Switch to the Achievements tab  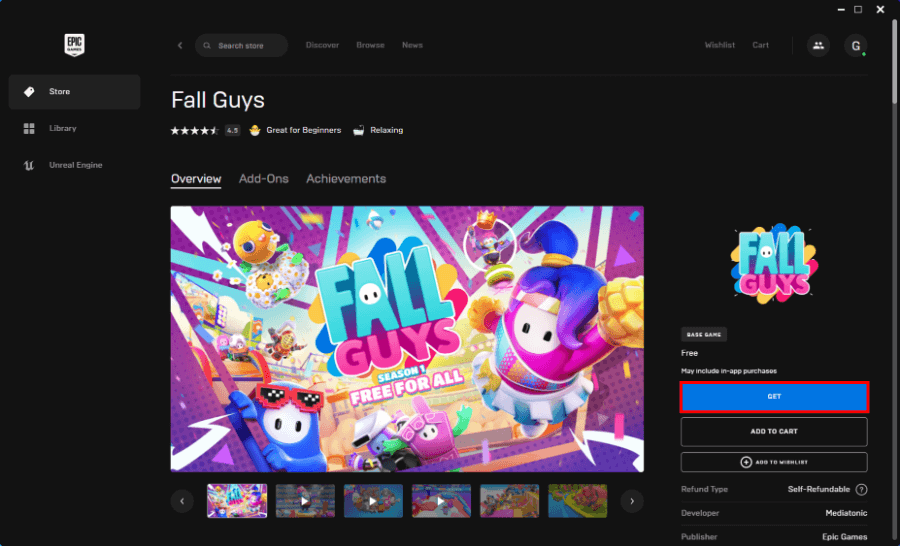(x=346, y=179)
